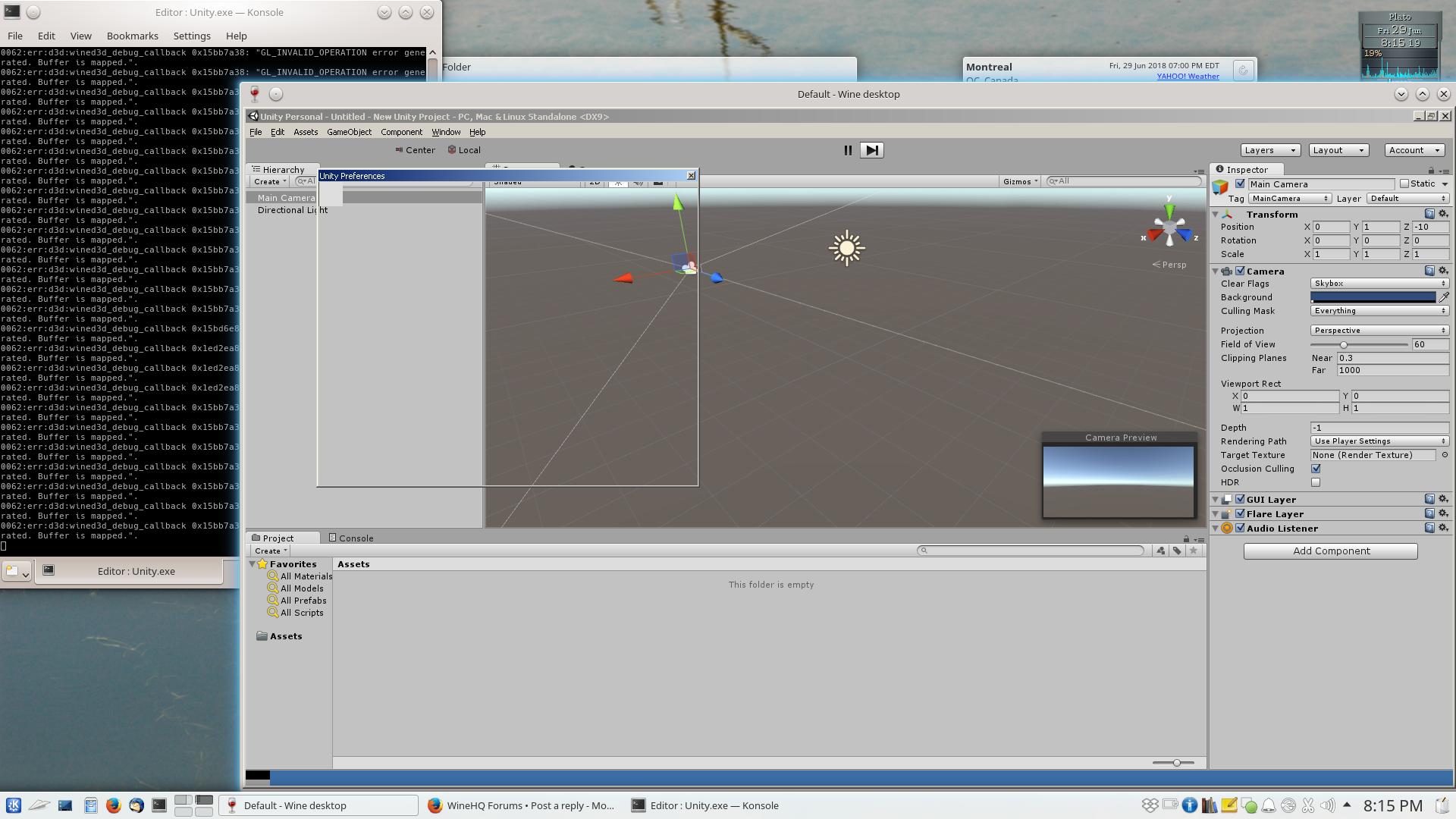
Task: Toggle the Center pivot mode button
Action: click(415, 150)
